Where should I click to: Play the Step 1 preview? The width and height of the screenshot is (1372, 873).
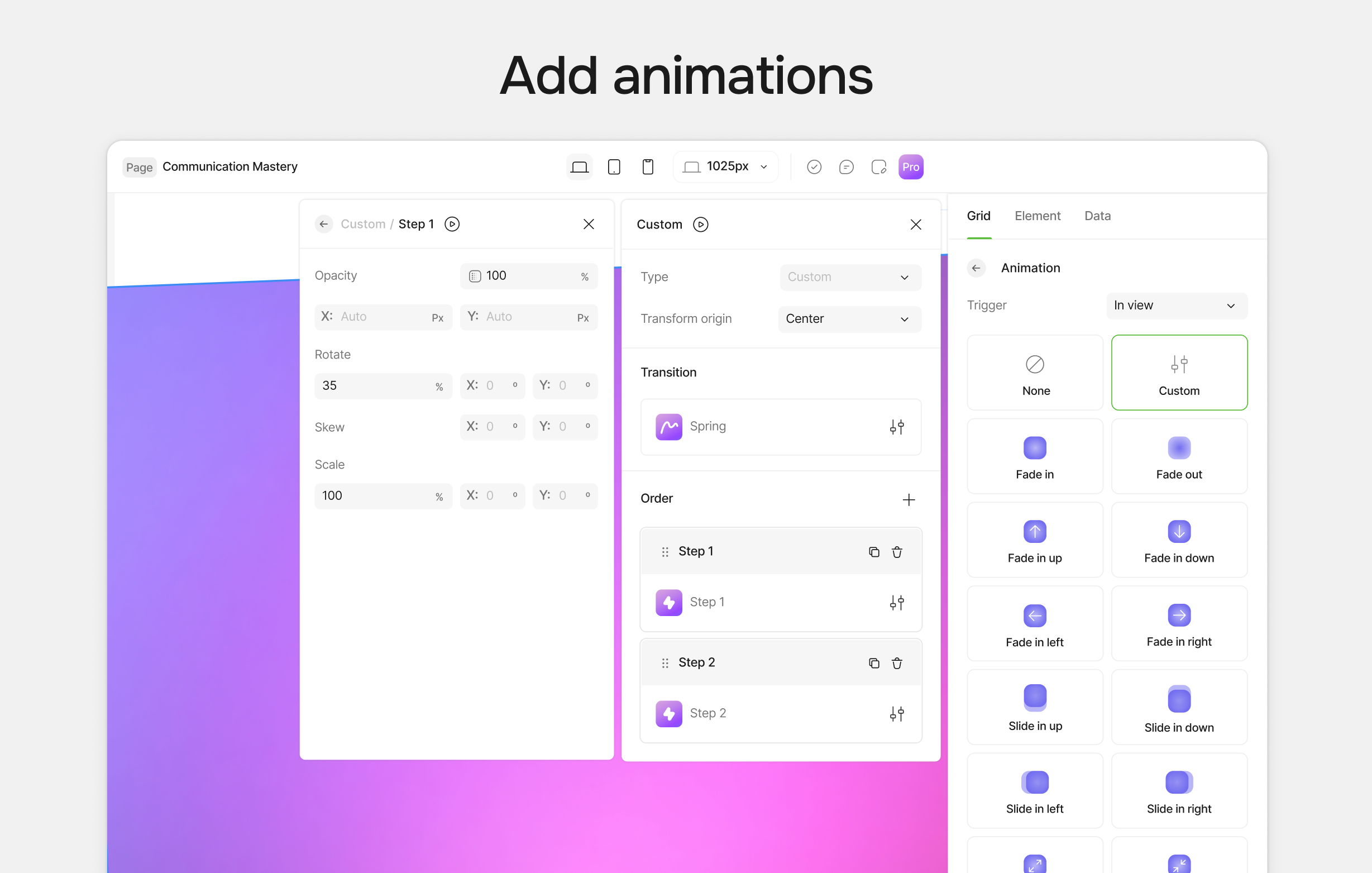[452, 224]
